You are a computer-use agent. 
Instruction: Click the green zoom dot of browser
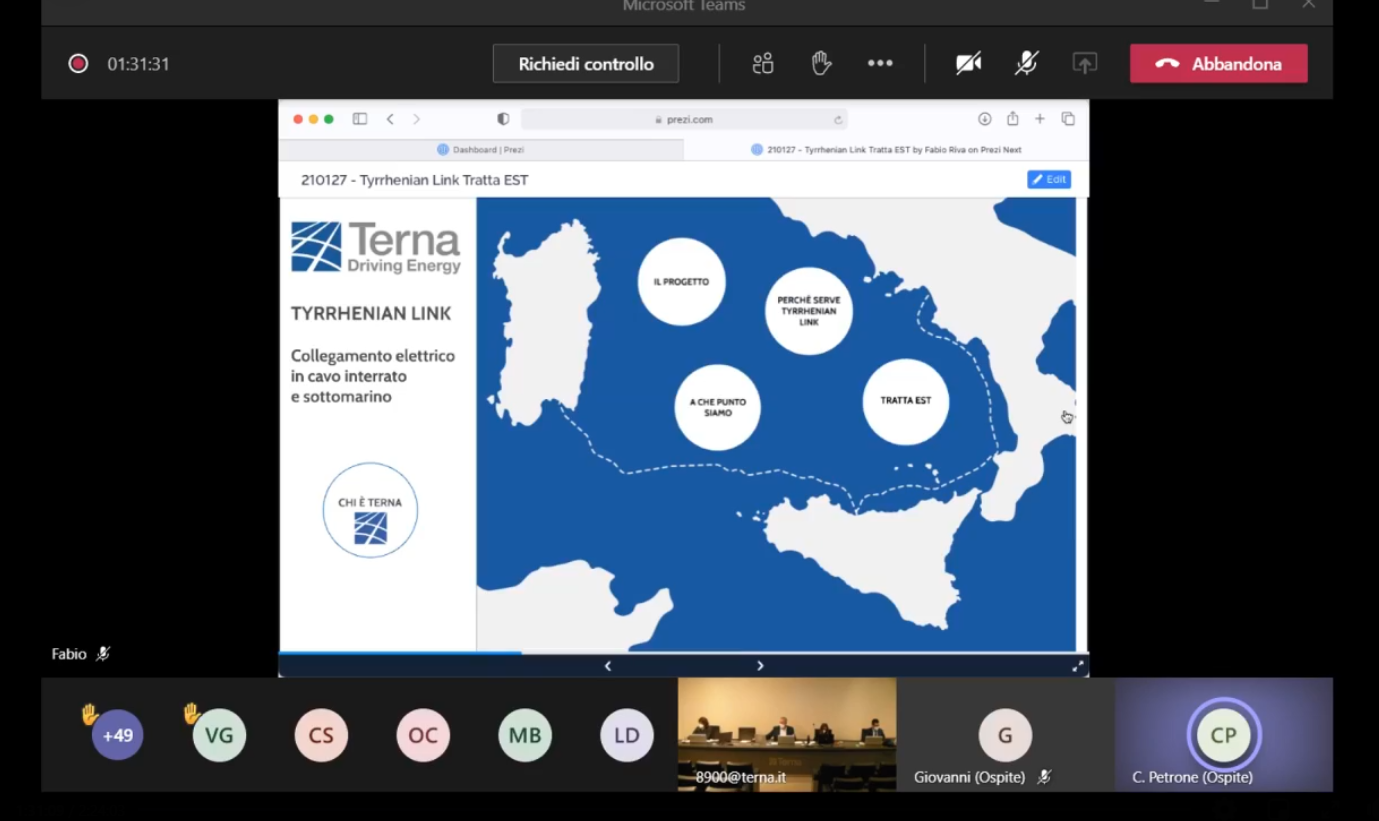tap(328, 119)
